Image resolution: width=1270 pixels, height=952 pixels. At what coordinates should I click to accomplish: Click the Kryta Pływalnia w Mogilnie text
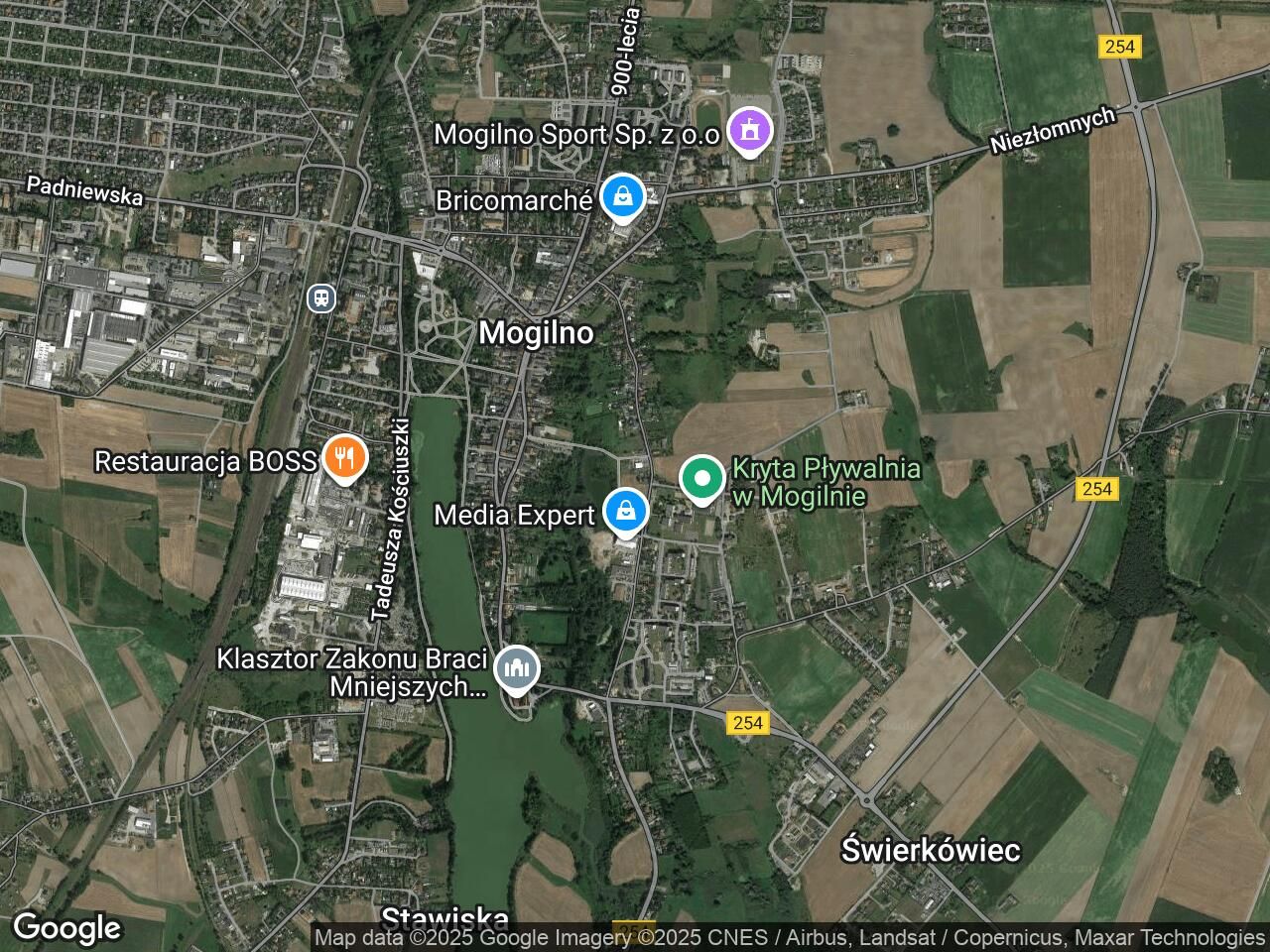[799, 482]
